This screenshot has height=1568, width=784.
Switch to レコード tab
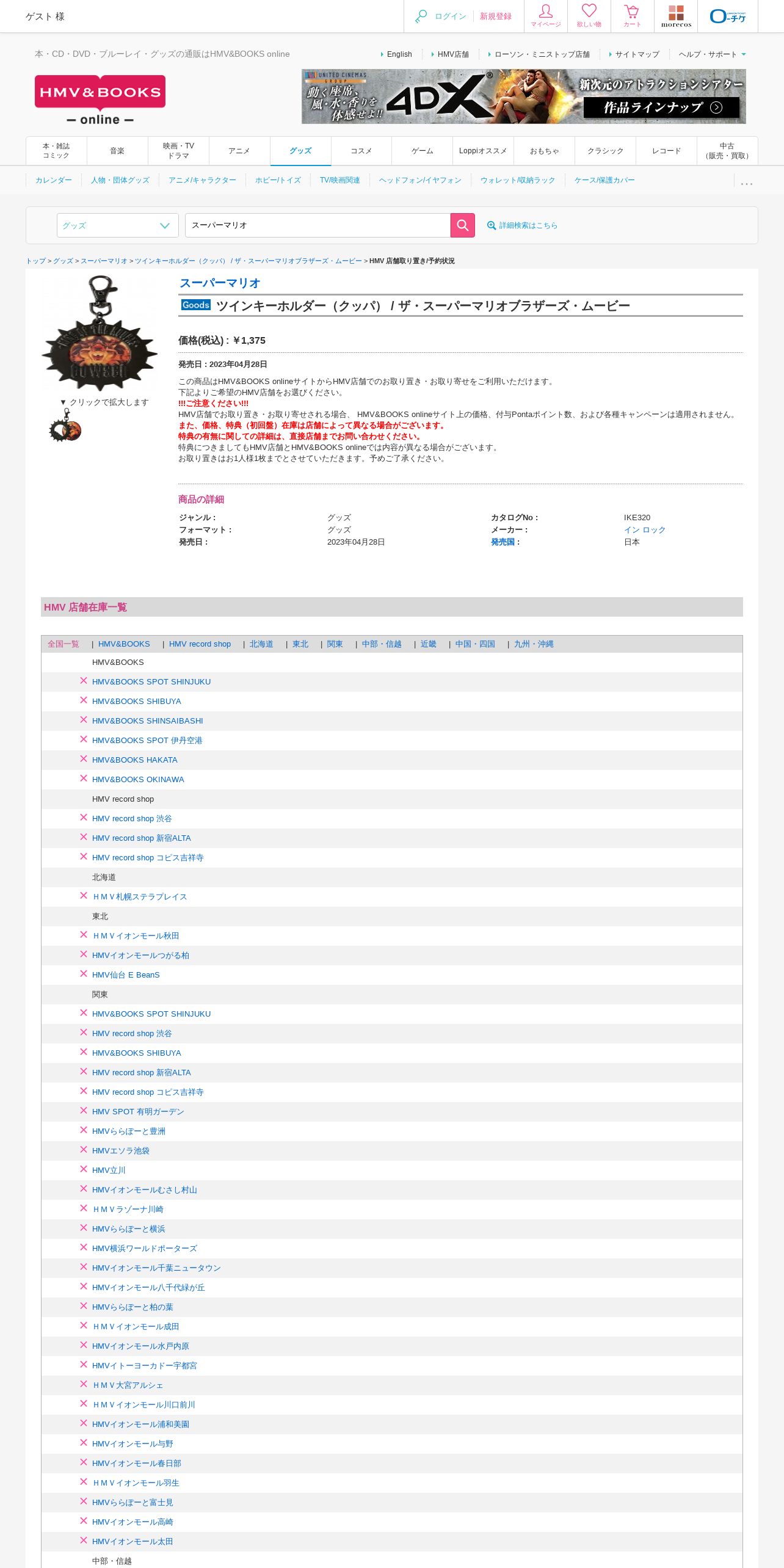click(x=666, y=151)
